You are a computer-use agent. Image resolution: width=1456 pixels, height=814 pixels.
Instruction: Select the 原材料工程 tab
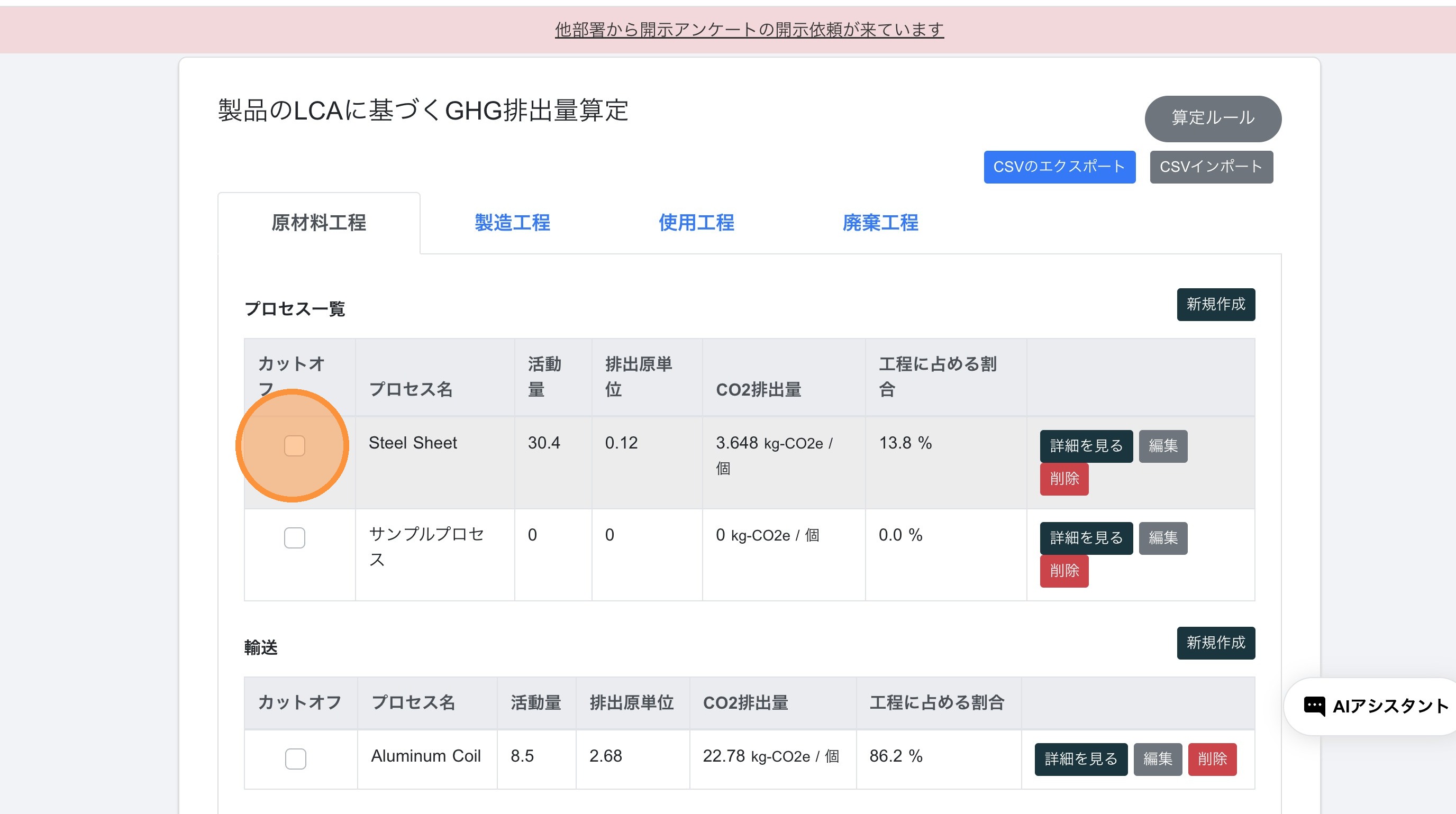point(319,223)
